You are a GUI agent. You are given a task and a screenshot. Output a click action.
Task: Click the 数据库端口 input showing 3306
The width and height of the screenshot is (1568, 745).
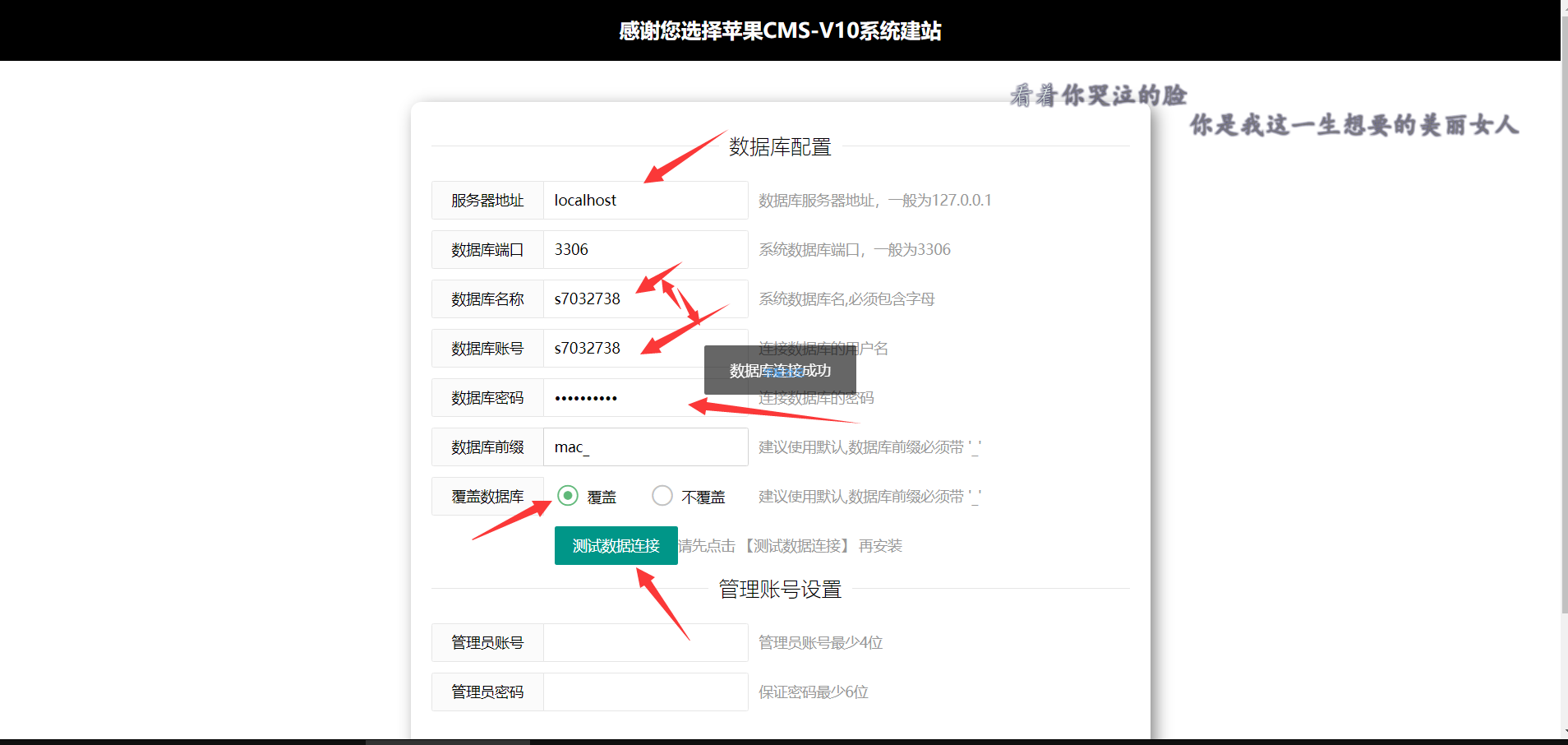[646, 249]
